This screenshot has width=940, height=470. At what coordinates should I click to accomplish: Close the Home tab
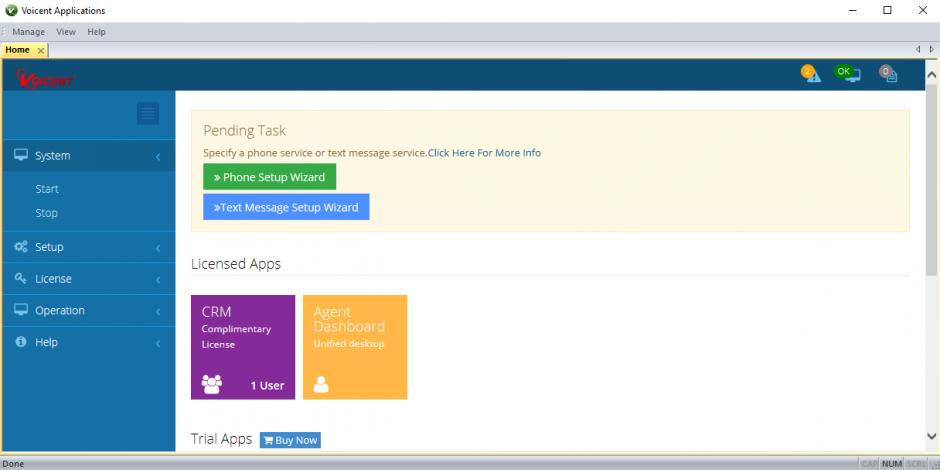41,50
